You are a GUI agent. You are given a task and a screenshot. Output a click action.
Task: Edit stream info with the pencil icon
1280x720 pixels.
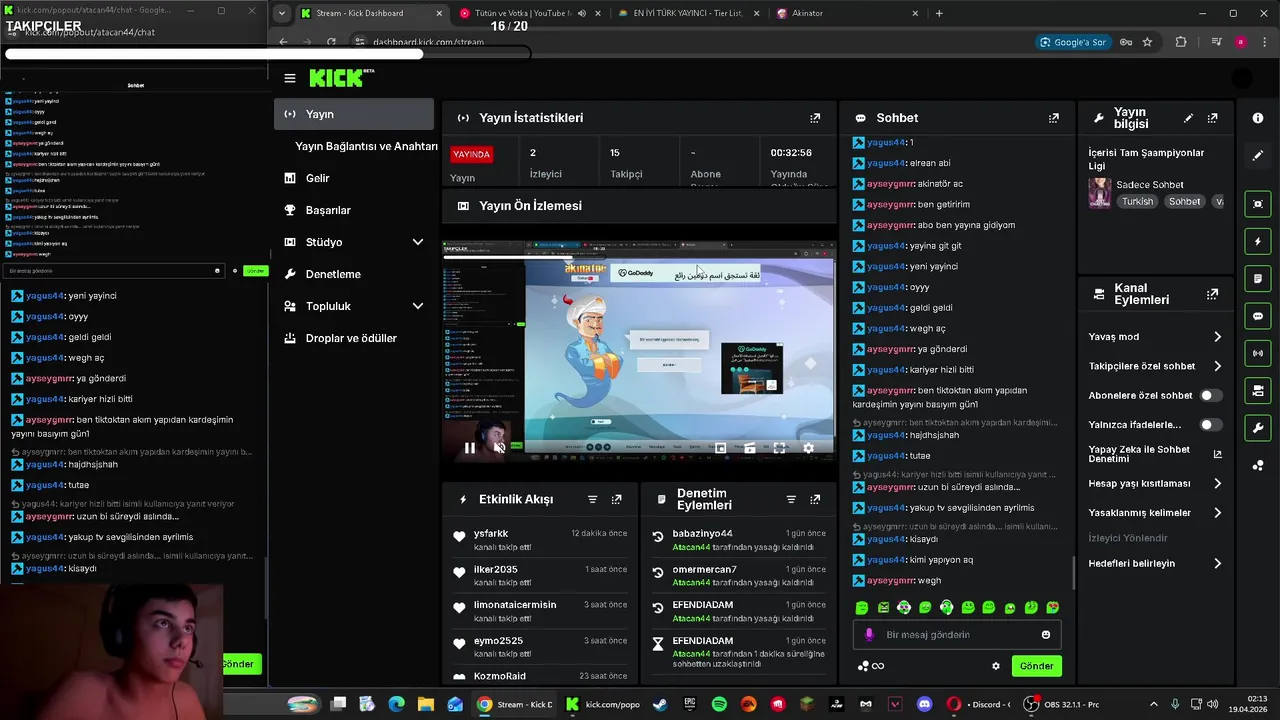point(1188,118)
